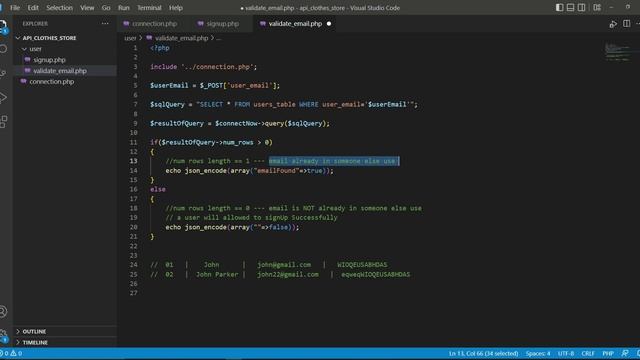Click the errors and warnings status indicator
The image size is (640, 360).
point(11,353)
